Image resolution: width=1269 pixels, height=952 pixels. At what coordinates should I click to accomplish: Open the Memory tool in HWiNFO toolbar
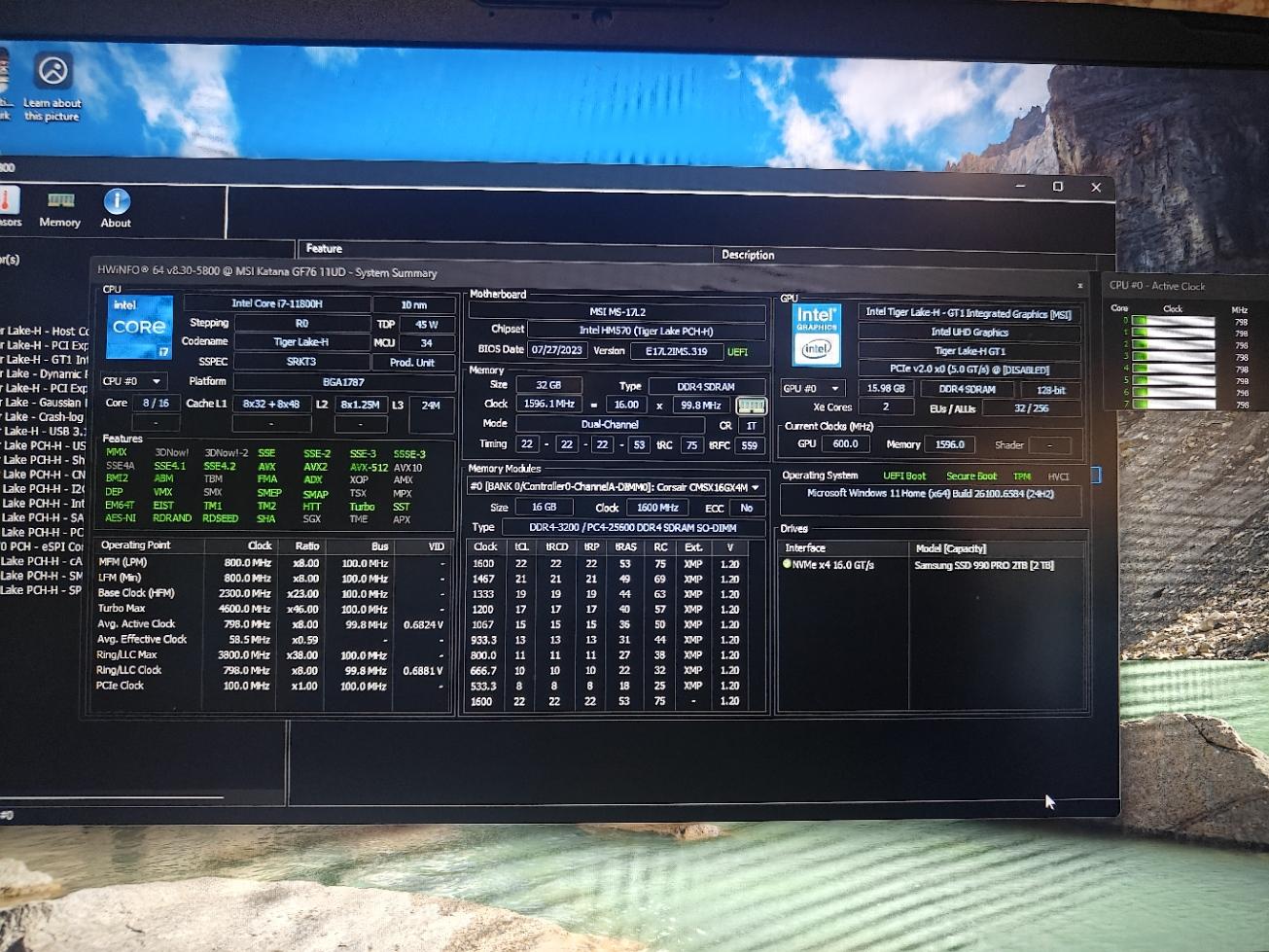[60, 210]
